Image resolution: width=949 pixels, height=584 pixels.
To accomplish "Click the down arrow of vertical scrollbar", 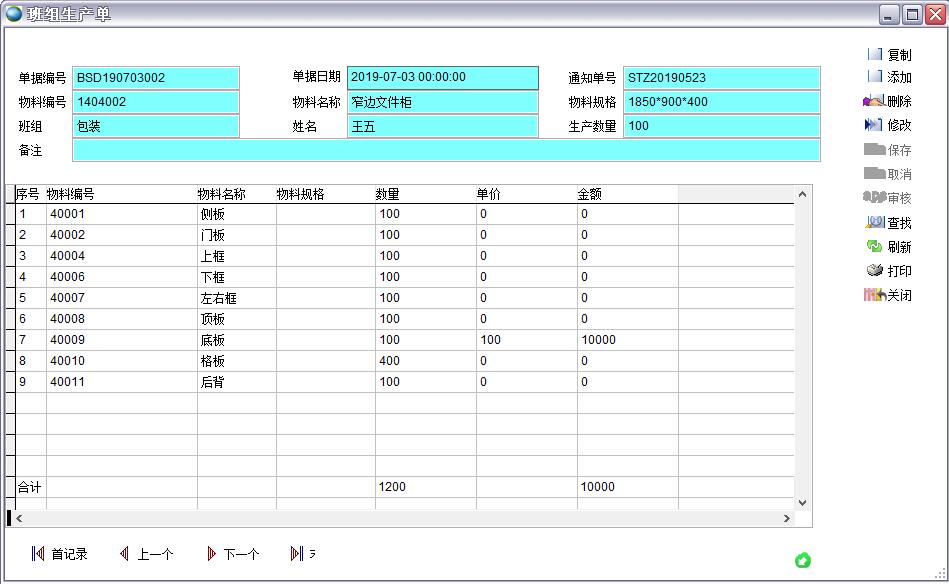I will pos(800,503).
